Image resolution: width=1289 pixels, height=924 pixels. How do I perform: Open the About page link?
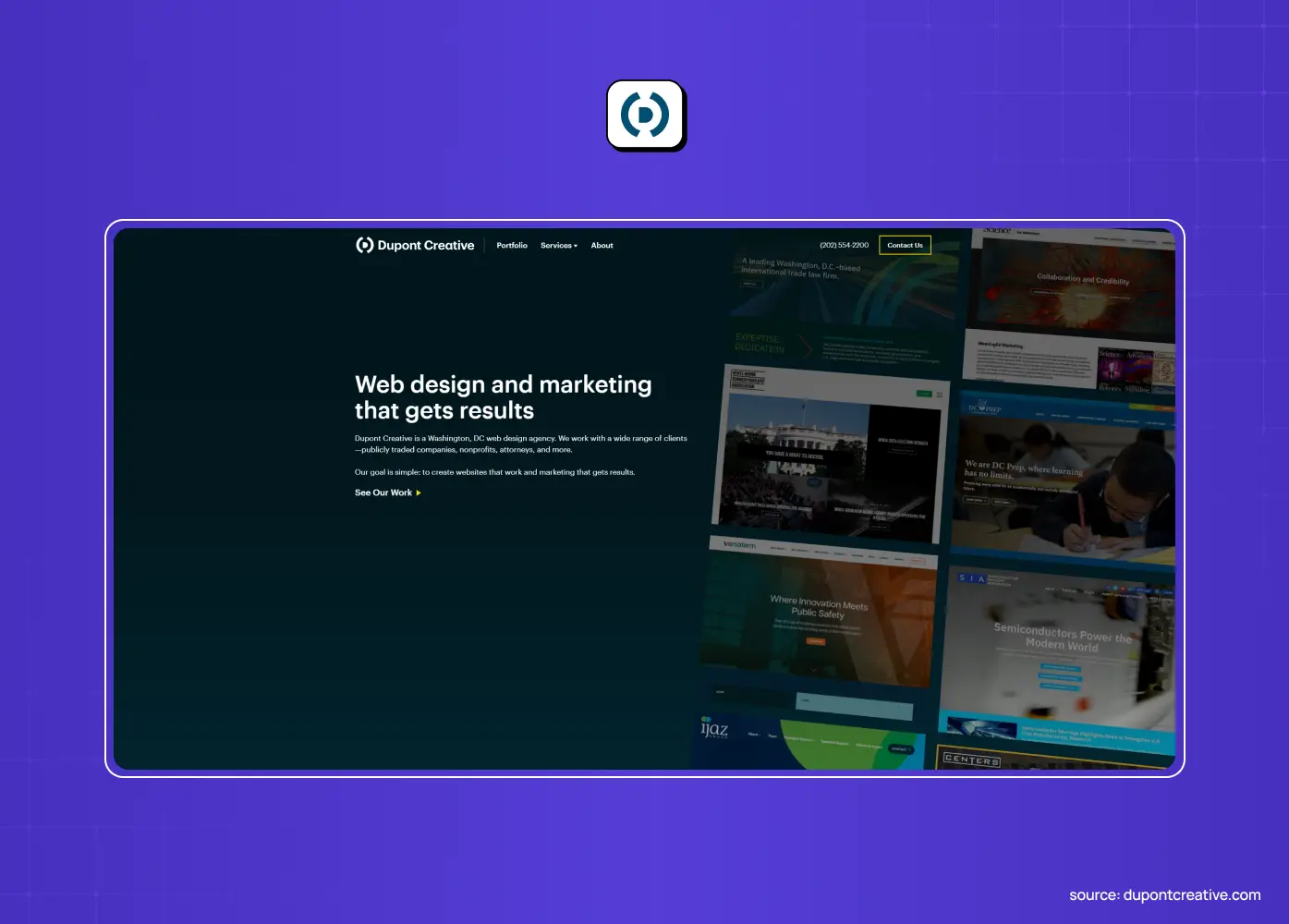[x=602, y=246]
